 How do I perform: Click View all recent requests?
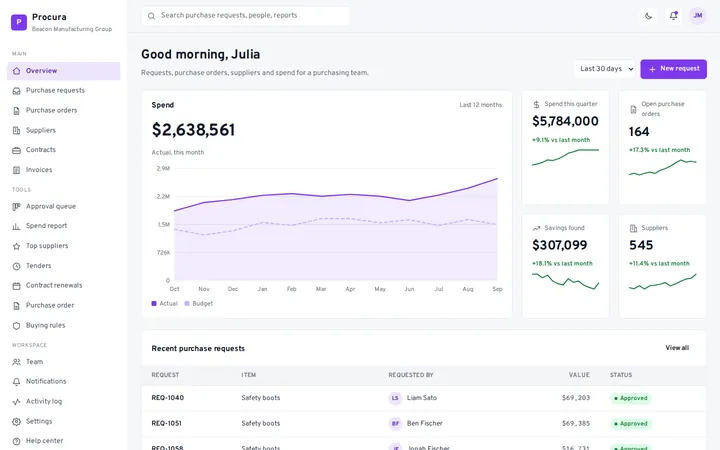[677, 348]
